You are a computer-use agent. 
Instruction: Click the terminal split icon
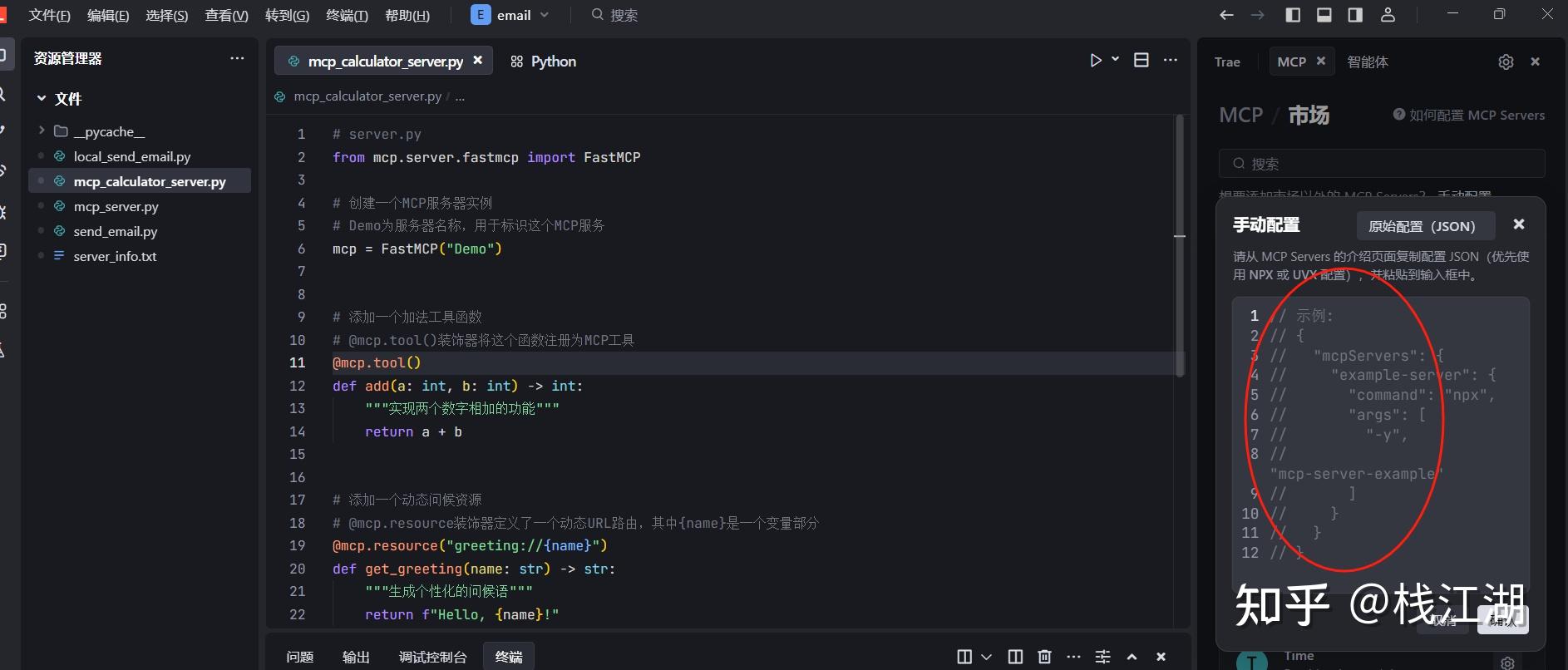[x=964, y=657]
